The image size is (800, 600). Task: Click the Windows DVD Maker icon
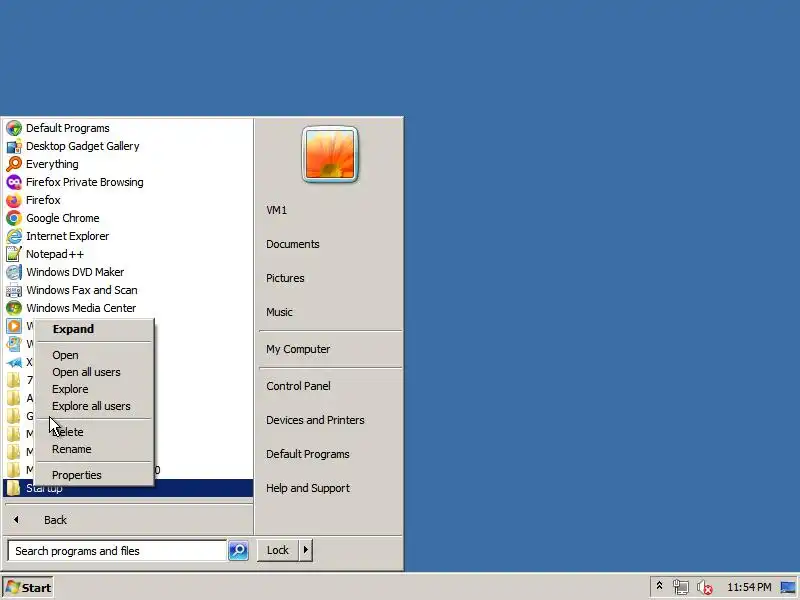(x=14, y=272)
